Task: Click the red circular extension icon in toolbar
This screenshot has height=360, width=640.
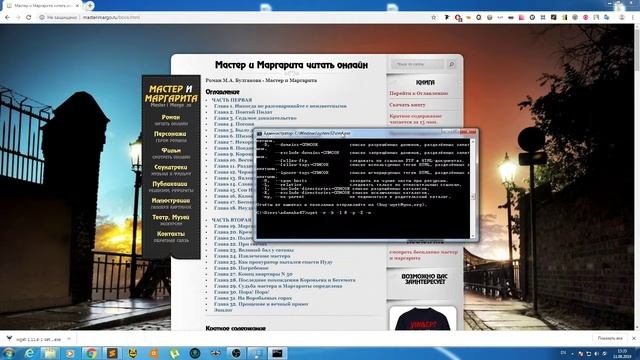Action: 585,18
